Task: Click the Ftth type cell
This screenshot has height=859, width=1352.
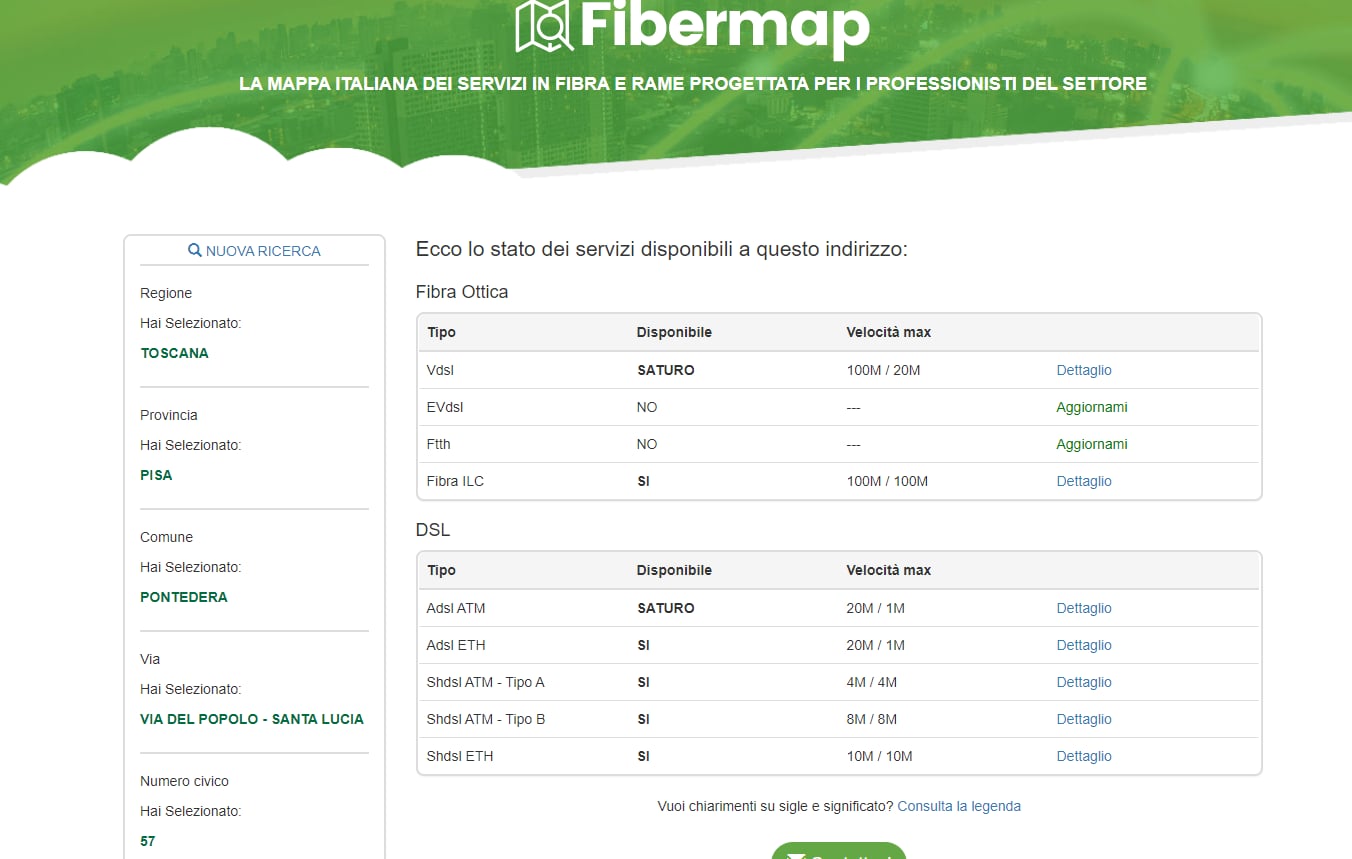Action: point(439,444)
